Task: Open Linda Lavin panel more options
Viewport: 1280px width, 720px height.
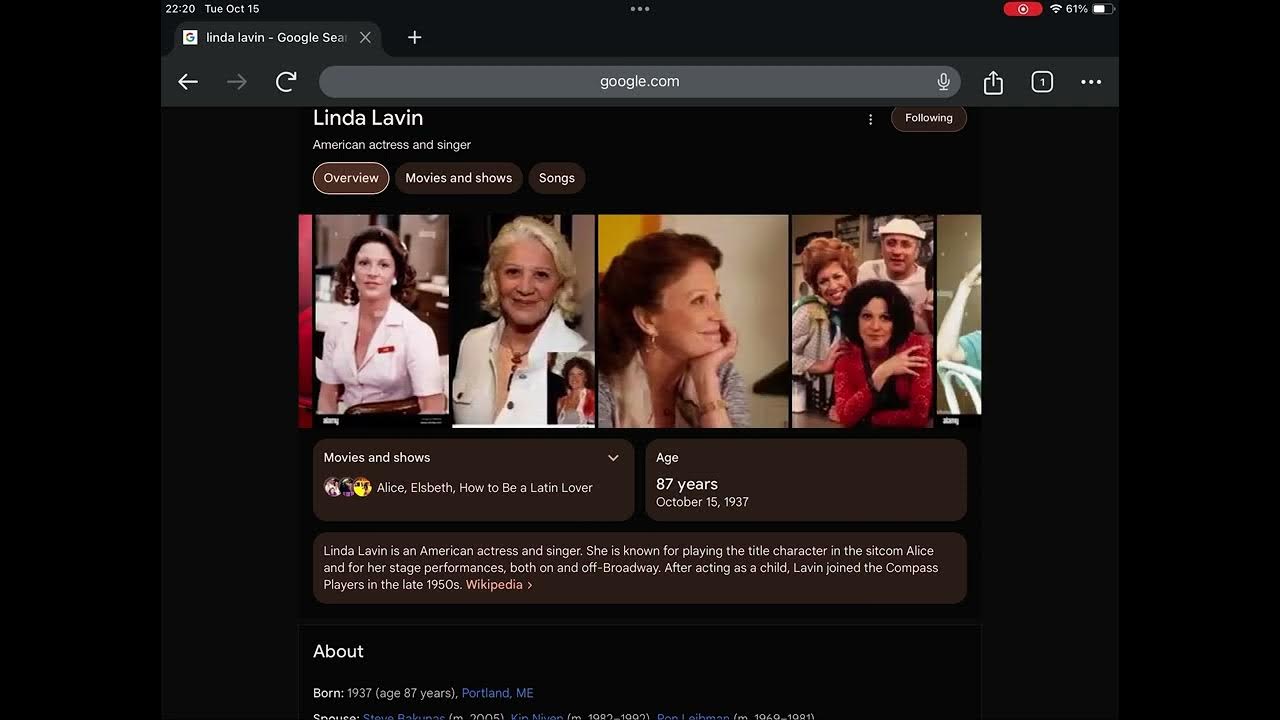Action: (x=870, y=119)
